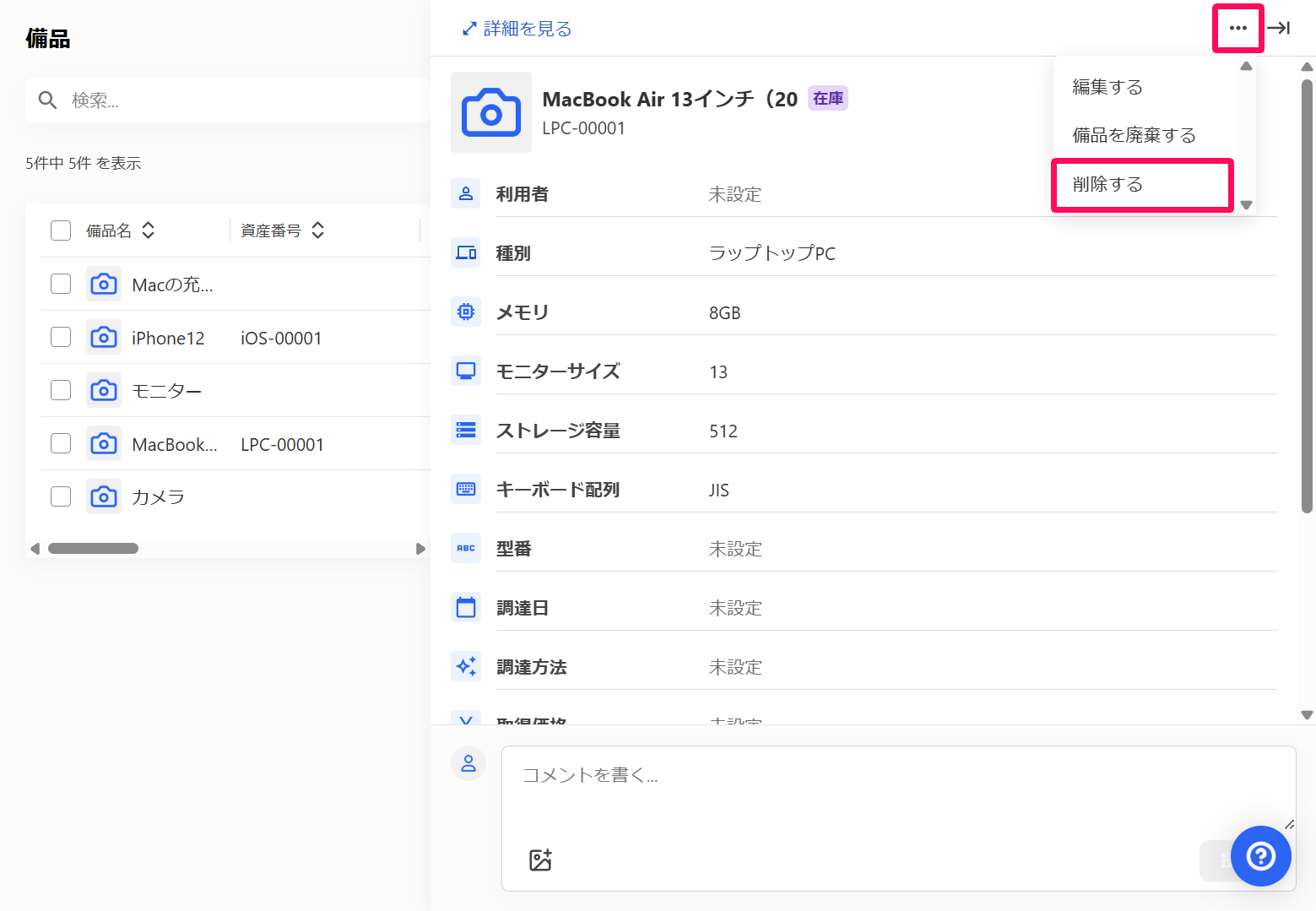Open the Macの充... equipment row
This screenshot has height=911, width=1316.
pyautogui.click(x=236, y=285)
